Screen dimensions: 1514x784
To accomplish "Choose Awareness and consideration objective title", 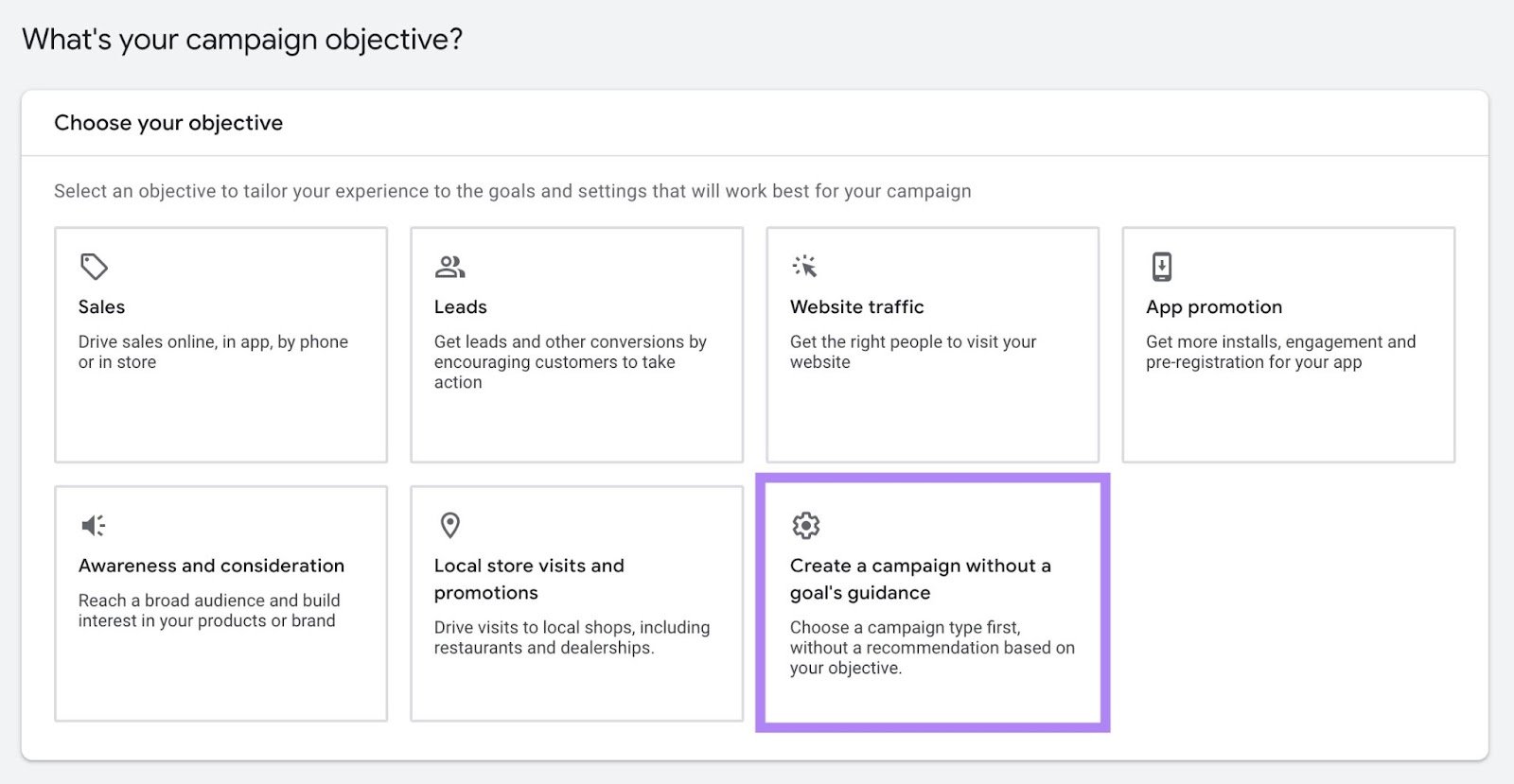I will (x=211, y=566).
